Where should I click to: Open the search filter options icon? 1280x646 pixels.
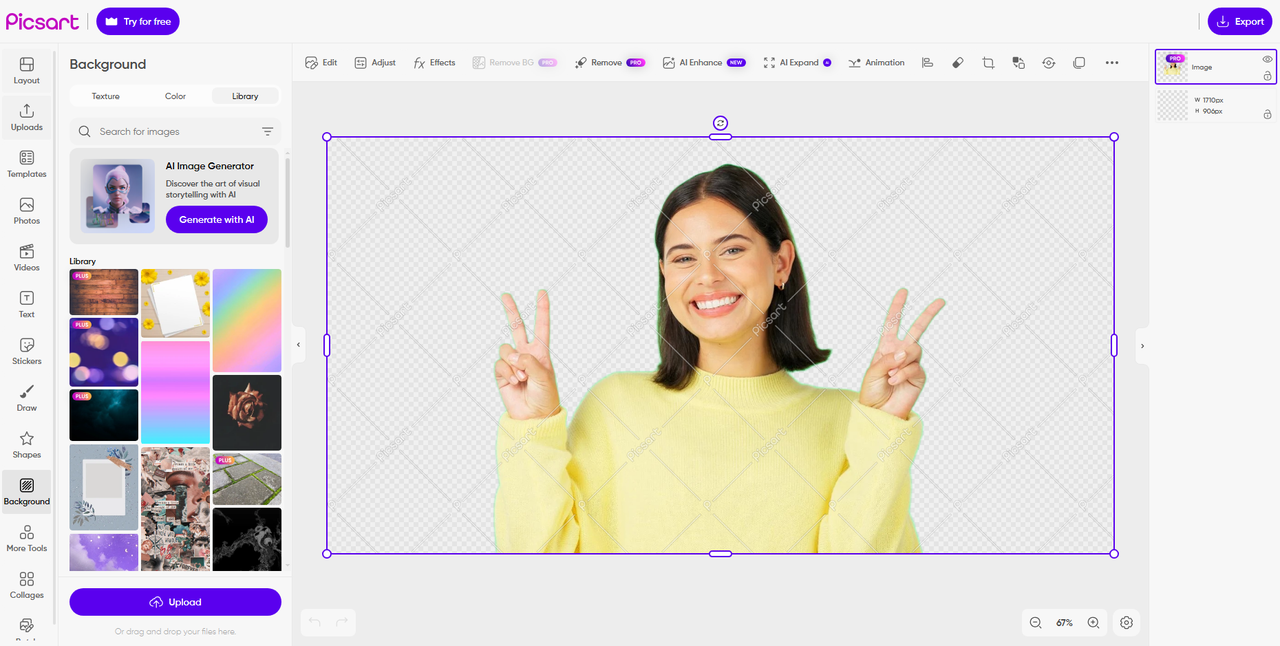(x=267, y=131)
